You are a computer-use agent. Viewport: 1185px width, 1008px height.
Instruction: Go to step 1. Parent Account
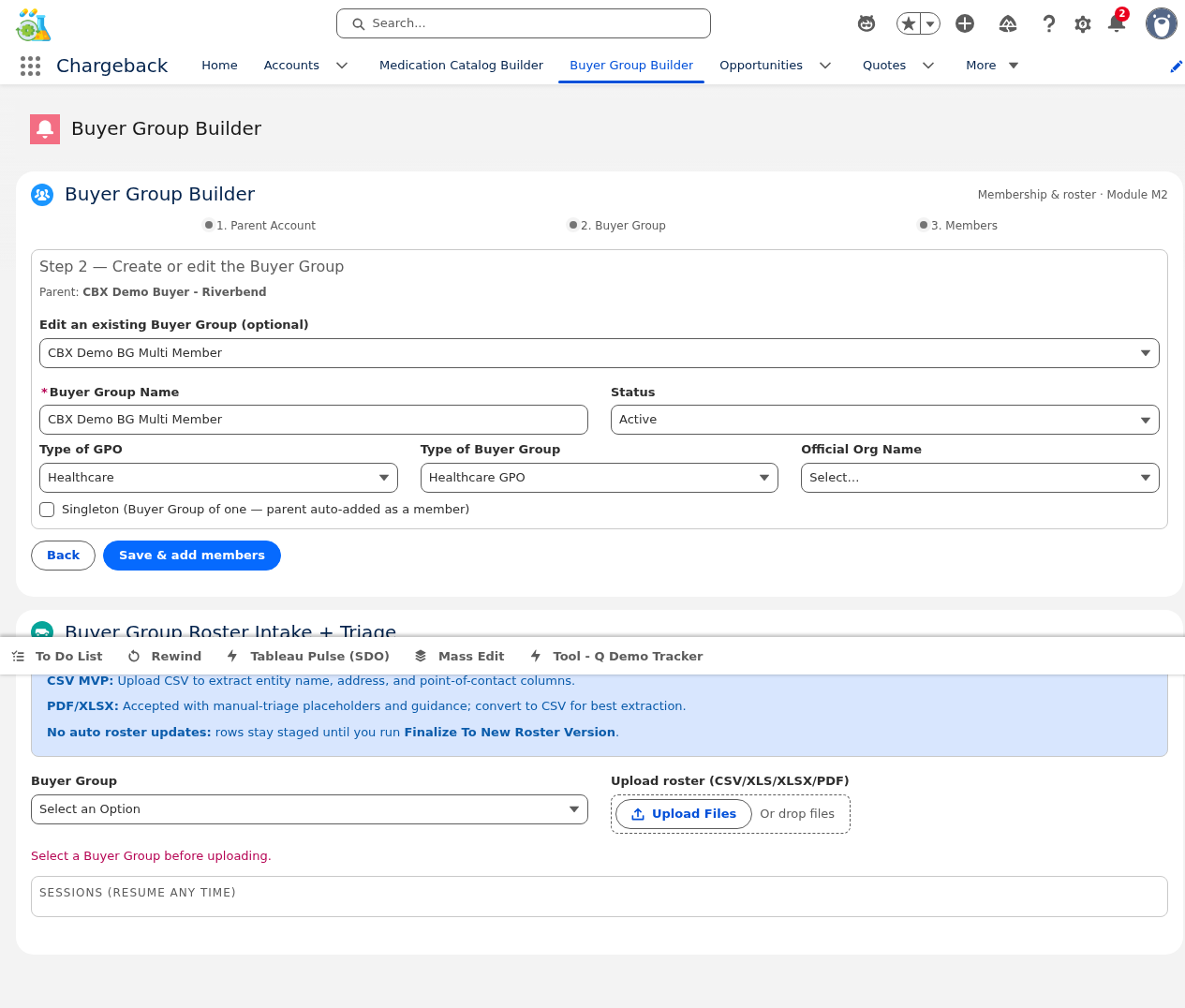[259, 226]
